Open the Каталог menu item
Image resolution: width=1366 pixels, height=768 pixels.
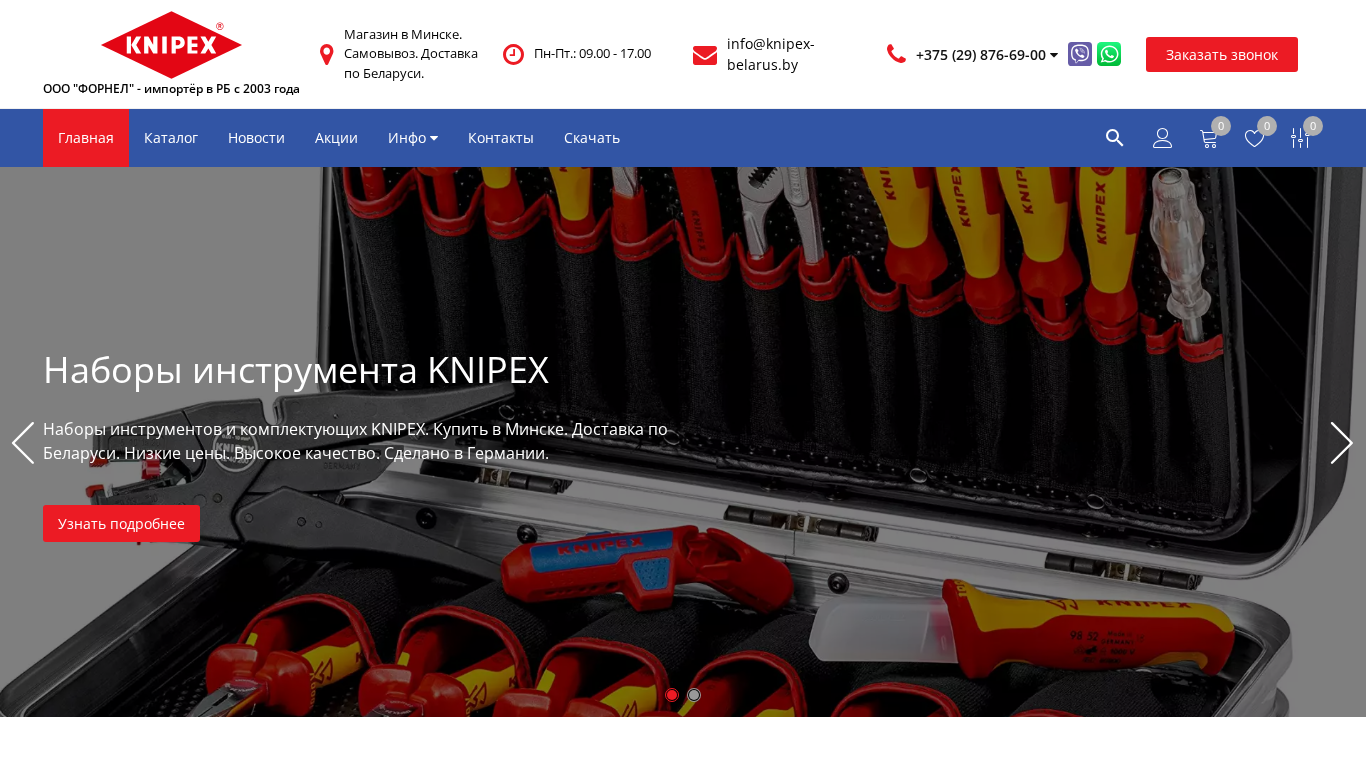point(171,138)
